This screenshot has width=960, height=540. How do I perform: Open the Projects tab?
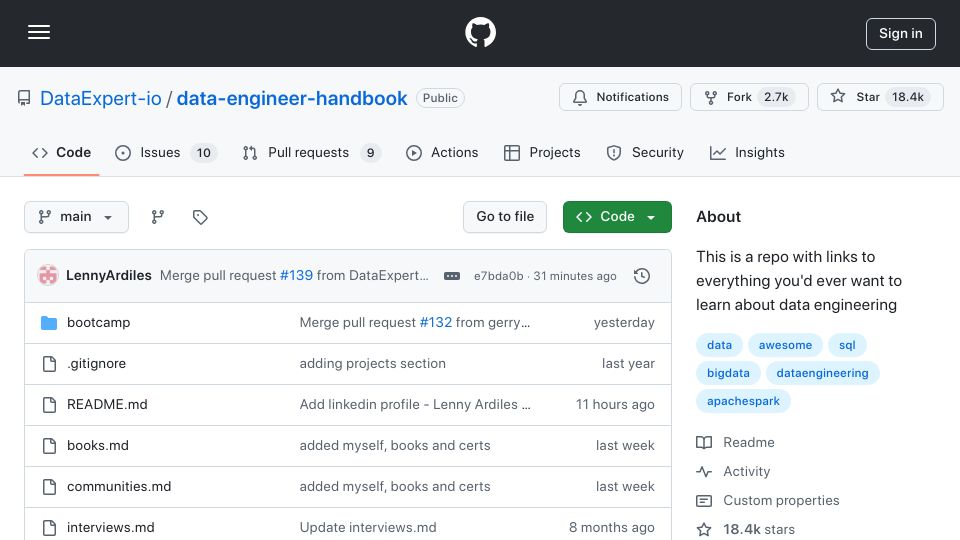542,152
